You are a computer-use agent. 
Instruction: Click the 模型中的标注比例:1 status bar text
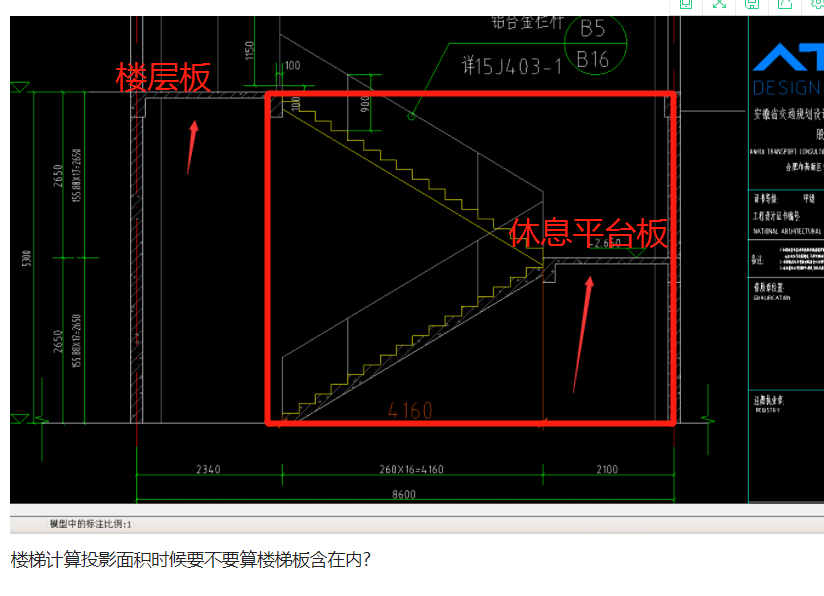pos(90,524)
